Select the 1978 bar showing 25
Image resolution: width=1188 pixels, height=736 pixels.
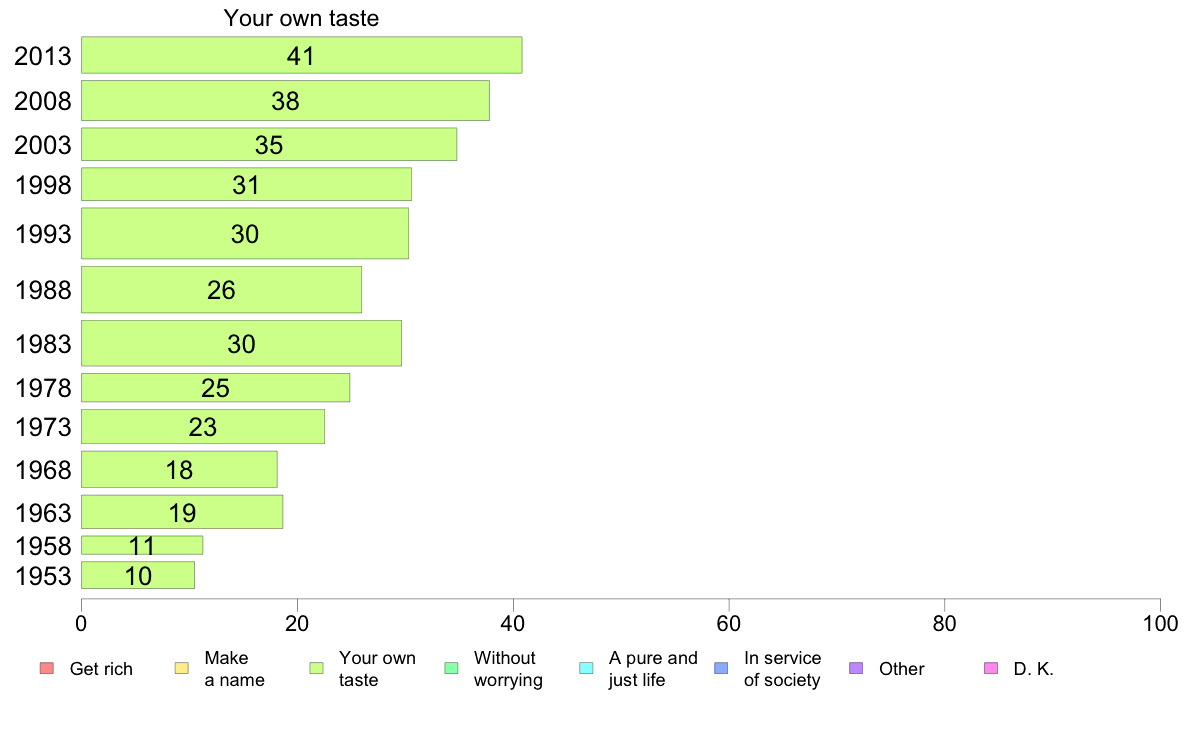click(215, 388)
